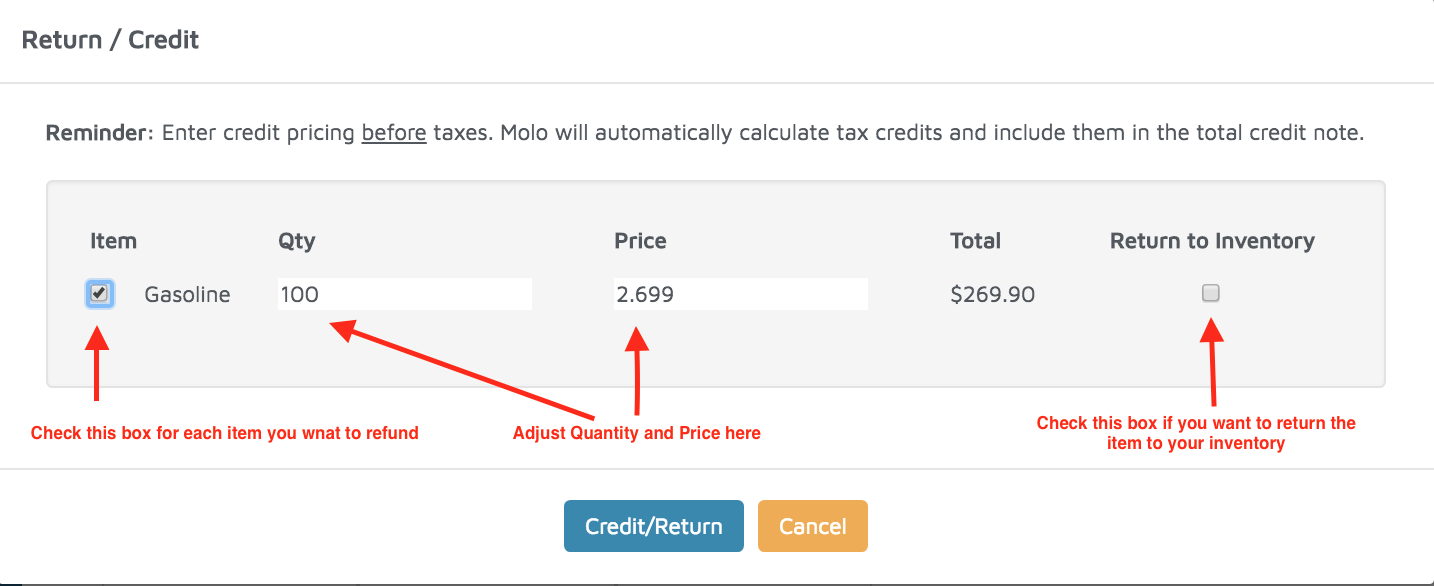Click the return item to inventory annotation
This screenshot has width=1434, height=586.
(x=1196, y=432)
